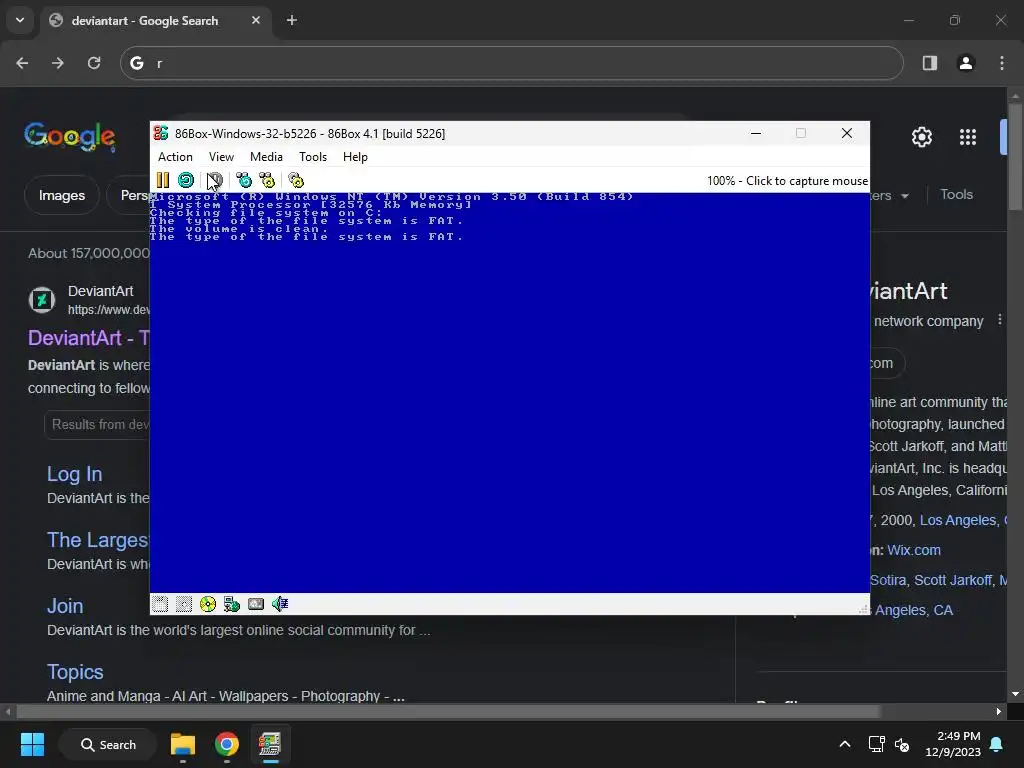
Task: Click the CD-ROM drive status icon
Action: point(208,604)
